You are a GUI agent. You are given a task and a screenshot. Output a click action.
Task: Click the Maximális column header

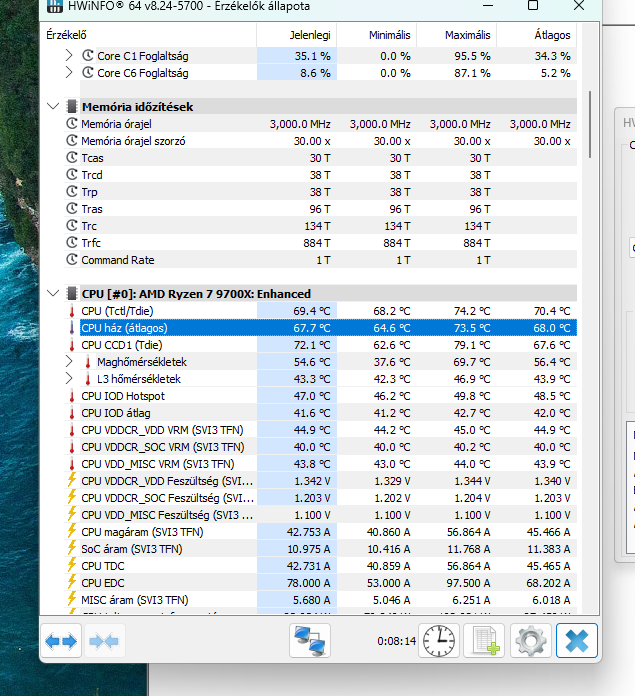[x=456, y=35]
